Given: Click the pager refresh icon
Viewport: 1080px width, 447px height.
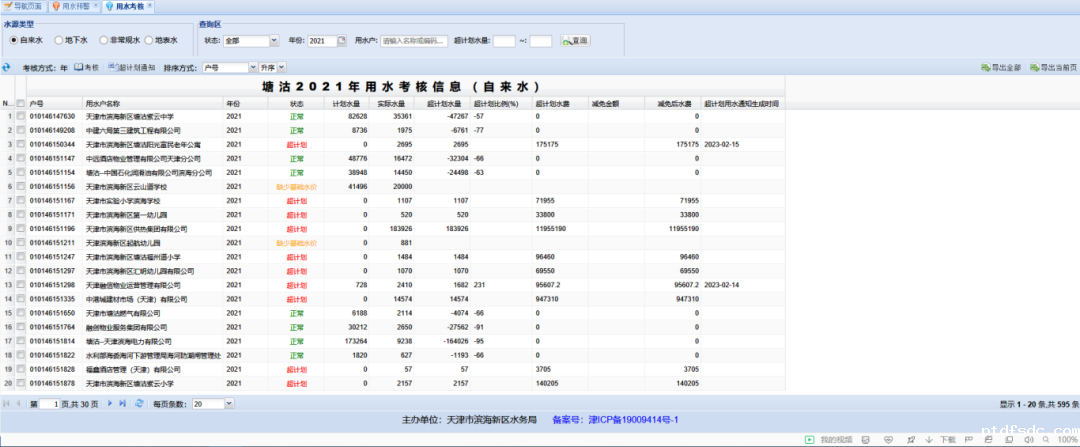Looking at the screenshot, I should tap(139, 404).
